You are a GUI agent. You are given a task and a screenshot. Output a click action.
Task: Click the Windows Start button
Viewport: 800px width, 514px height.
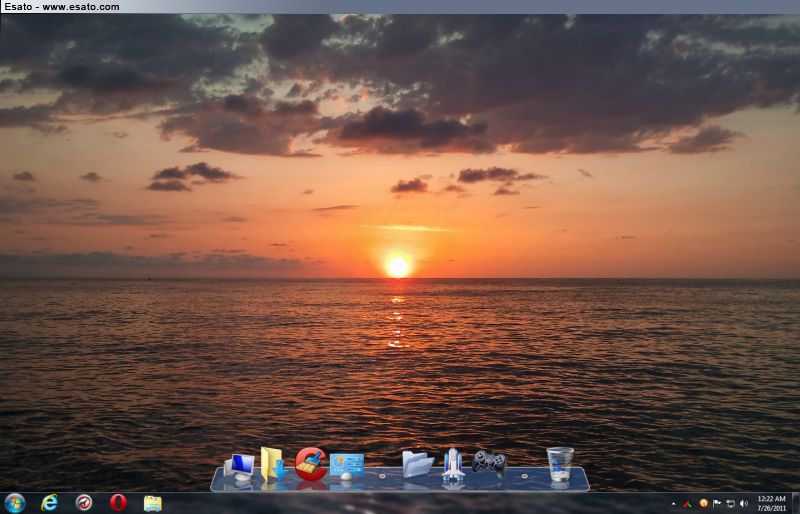14,503
